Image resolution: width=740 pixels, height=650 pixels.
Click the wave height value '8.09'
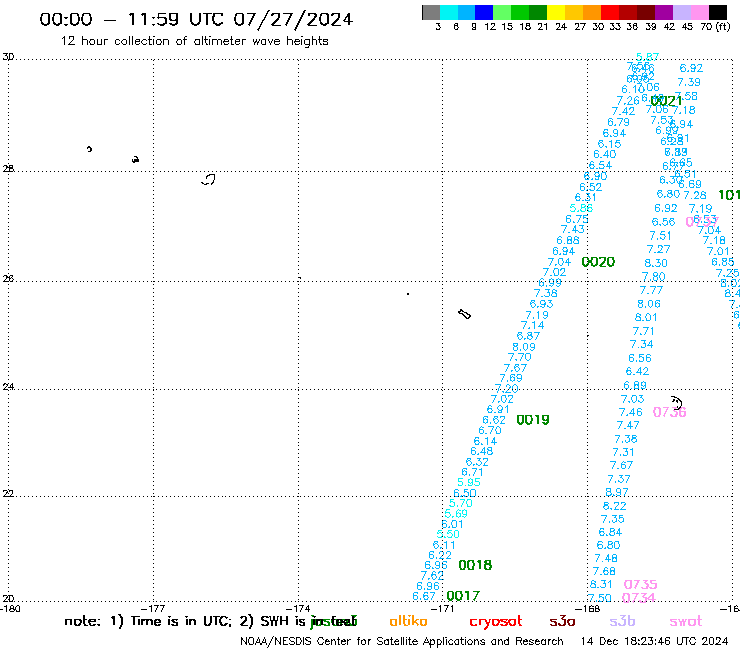[x=524, y=347]
